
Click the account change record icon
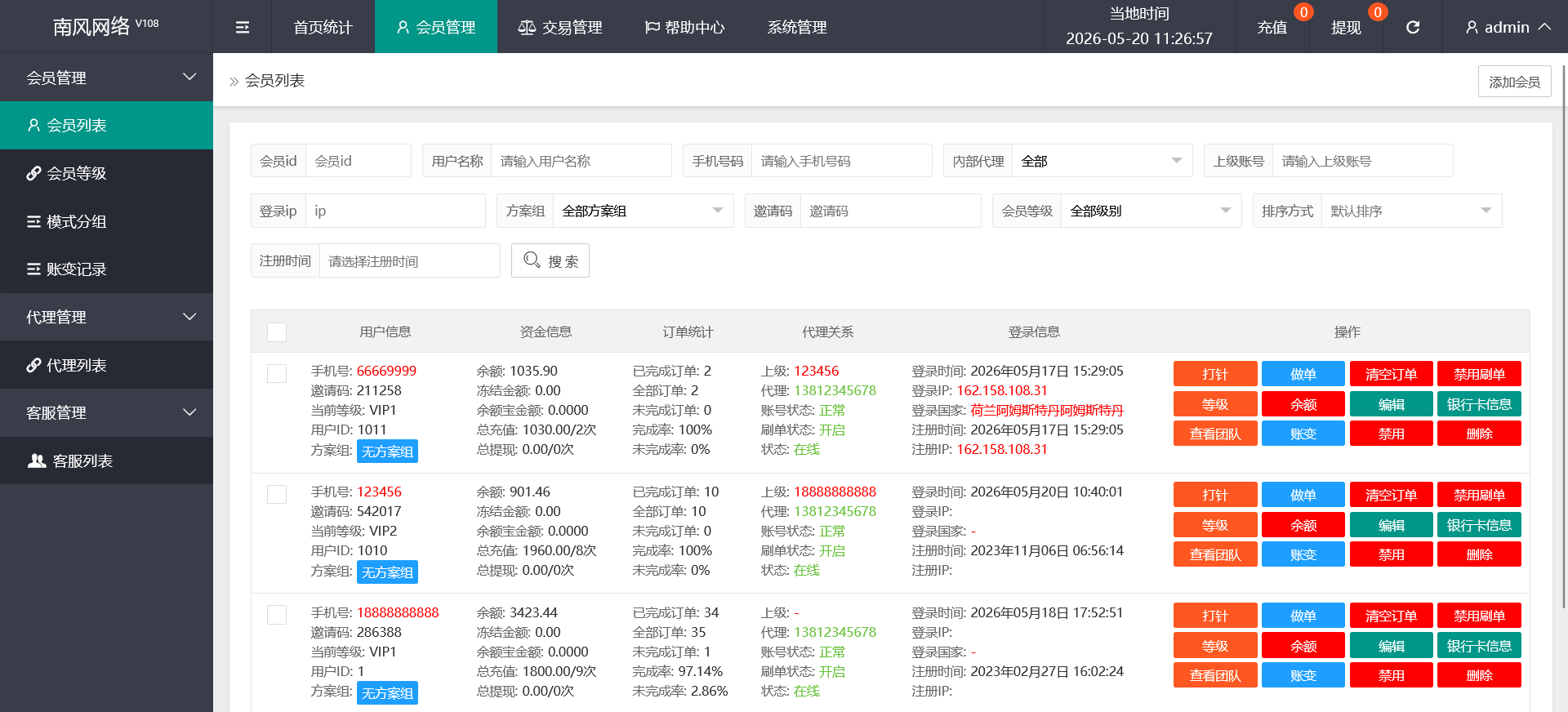[x=33, y=269]
